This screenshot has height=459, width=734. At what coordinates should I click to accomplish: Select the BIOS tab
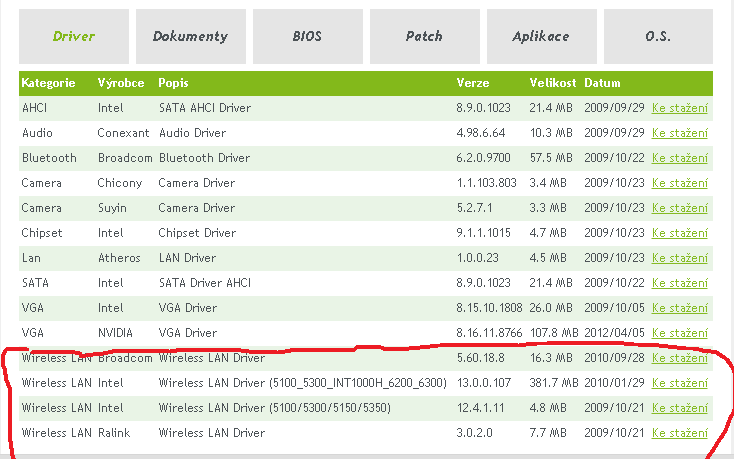pos(307,36)
